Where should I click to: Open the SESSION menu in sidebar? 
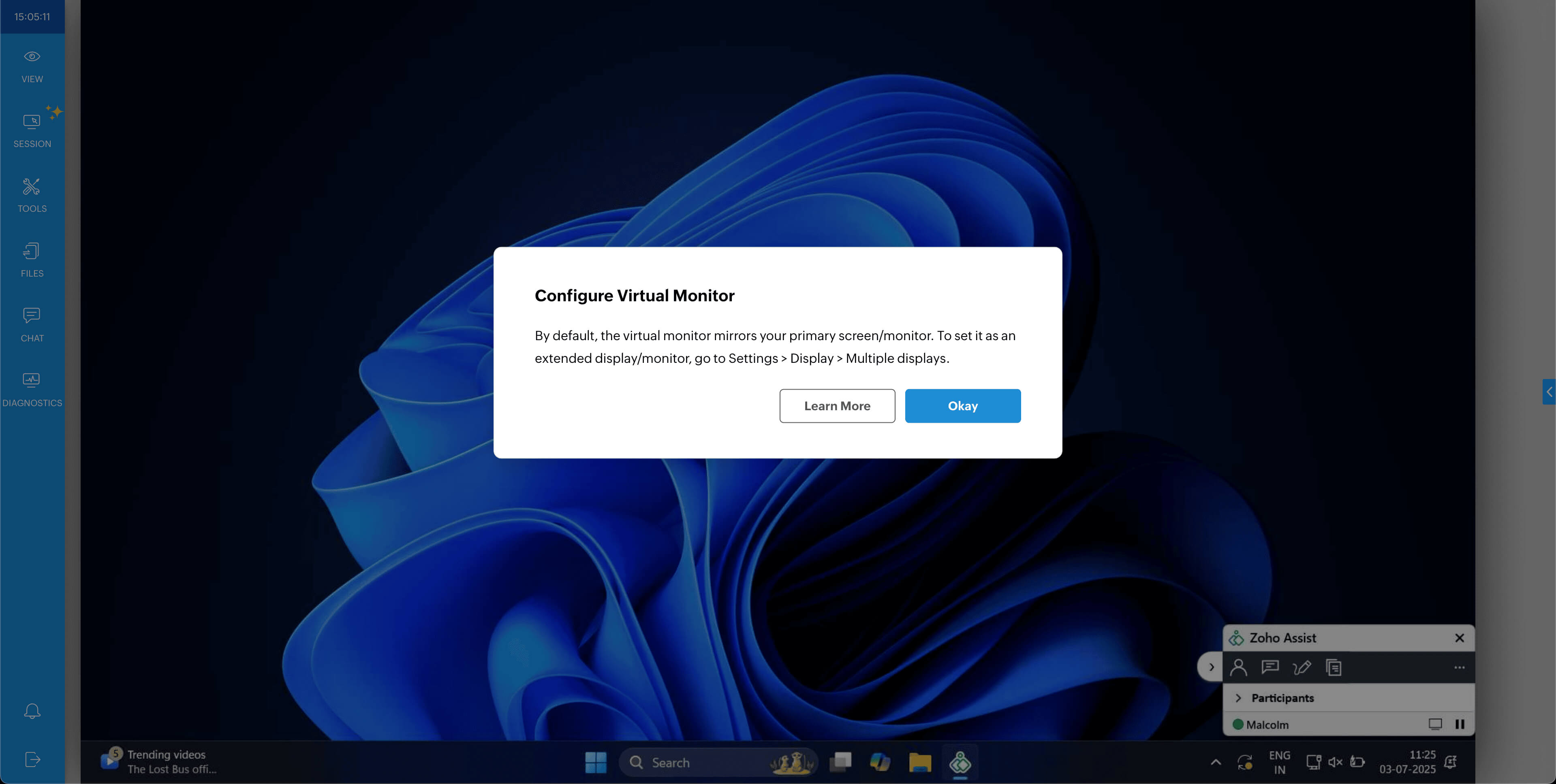(x=32, y=130)
